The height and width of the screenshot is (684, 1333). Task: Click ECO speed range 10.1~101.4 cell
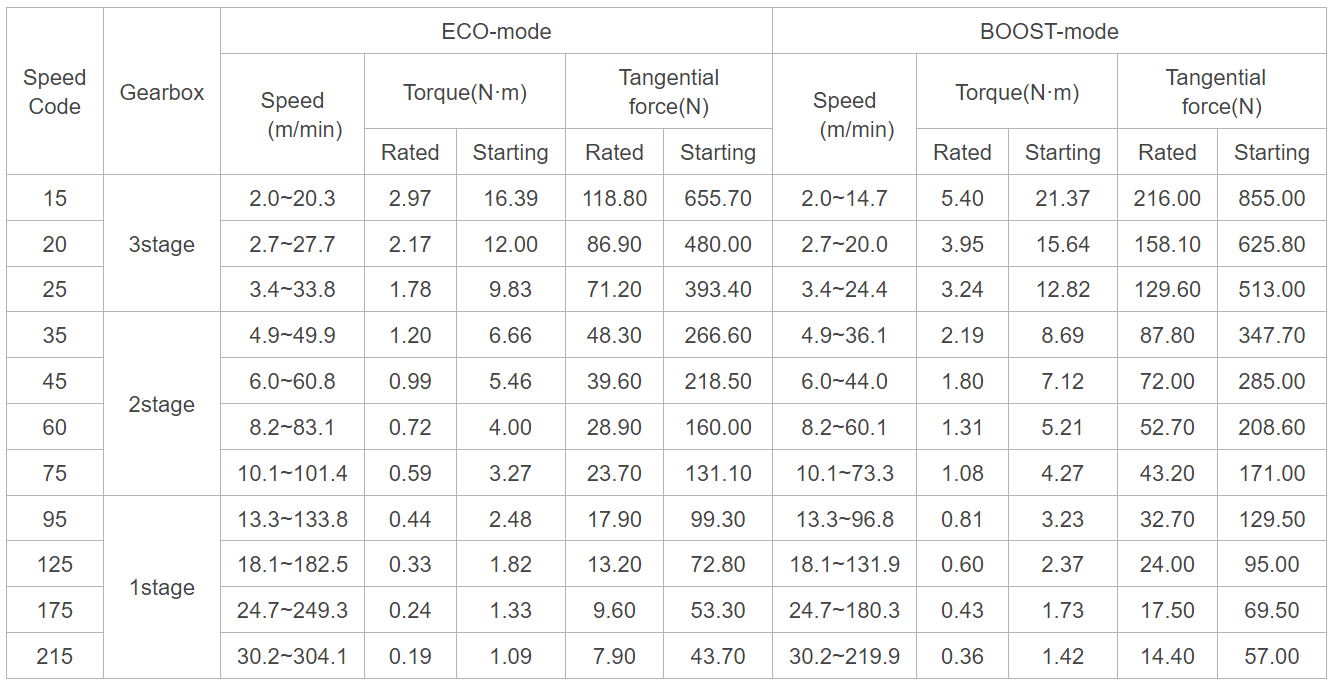pos(292,473)
